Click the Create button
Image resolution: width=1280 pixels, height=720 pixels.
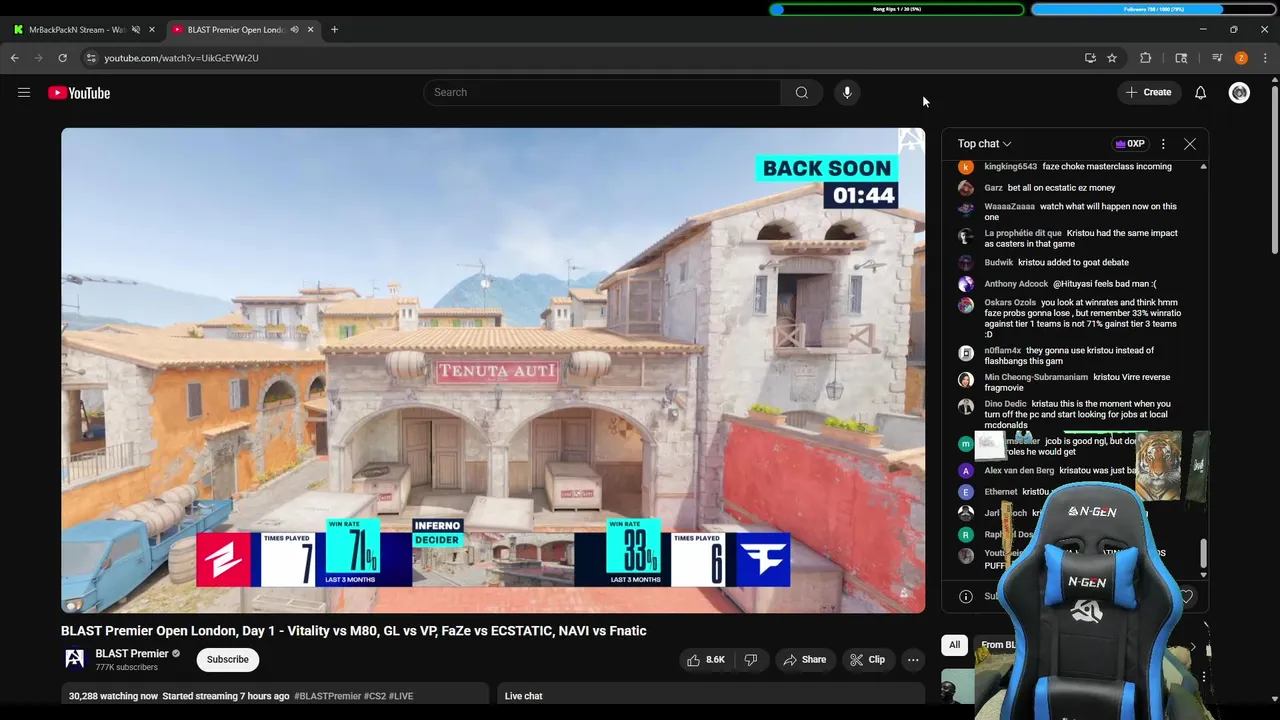click(x=1148, y=92)
